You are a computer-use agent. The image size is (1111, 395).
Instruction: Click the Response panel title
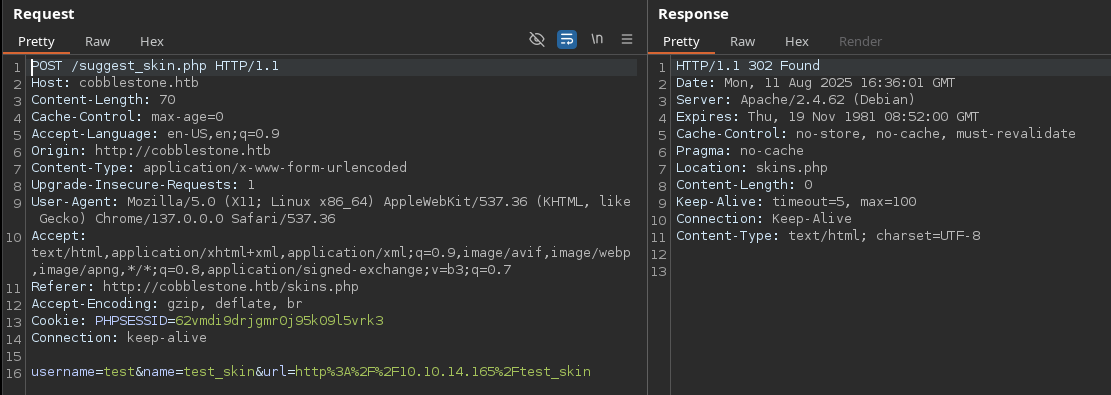coord(693,14)
